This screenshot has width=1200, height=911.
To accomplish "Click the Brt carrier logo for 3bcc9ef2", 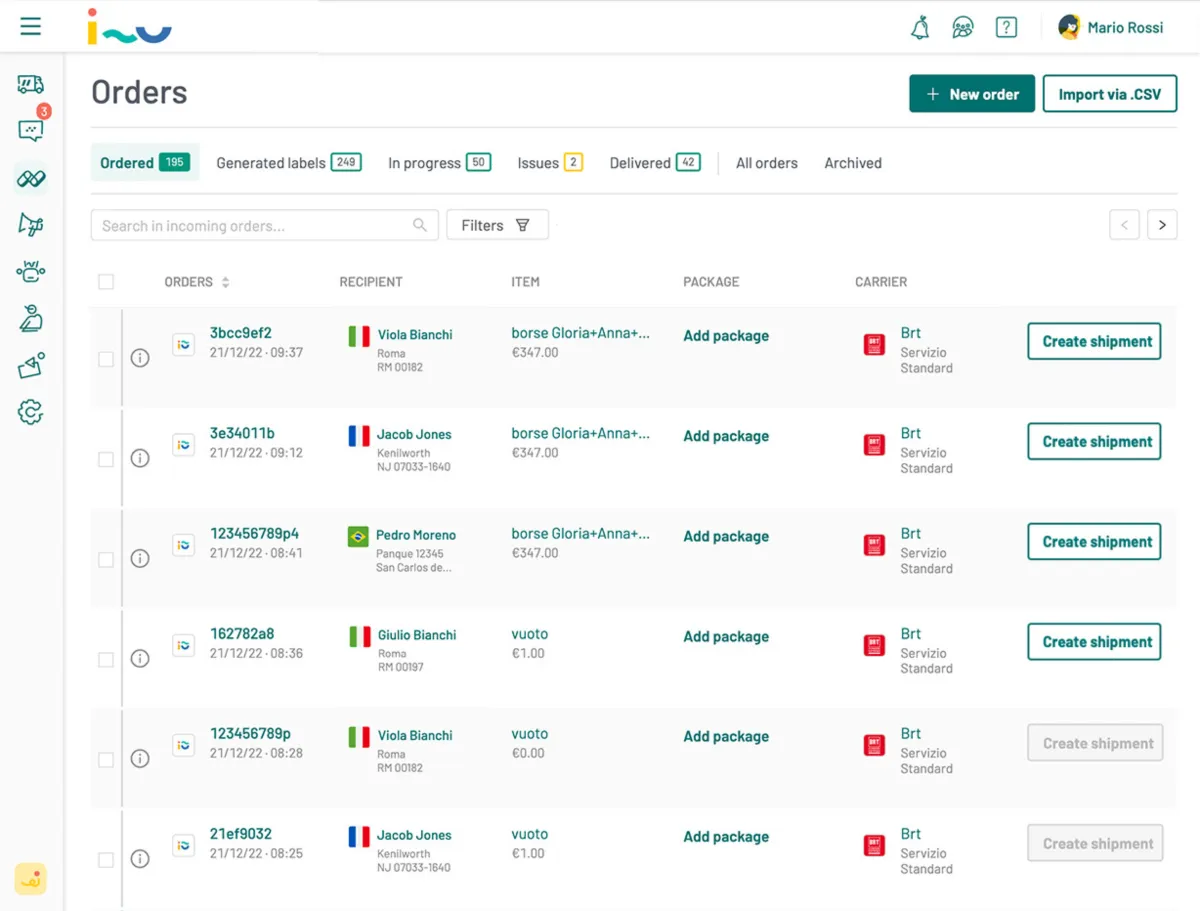I will coord(874,344).
